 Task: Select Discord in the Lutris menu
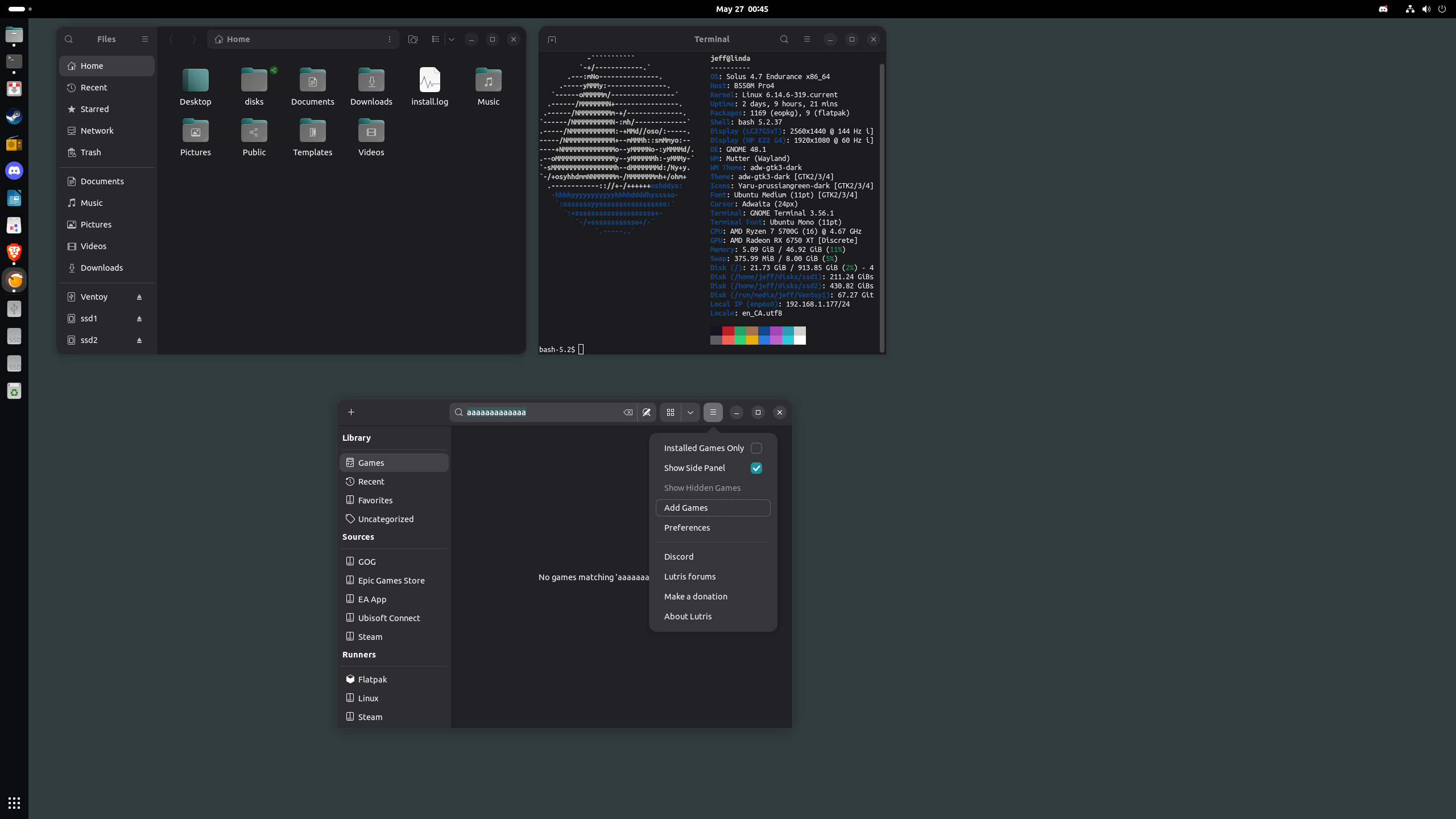coord(713,557)
